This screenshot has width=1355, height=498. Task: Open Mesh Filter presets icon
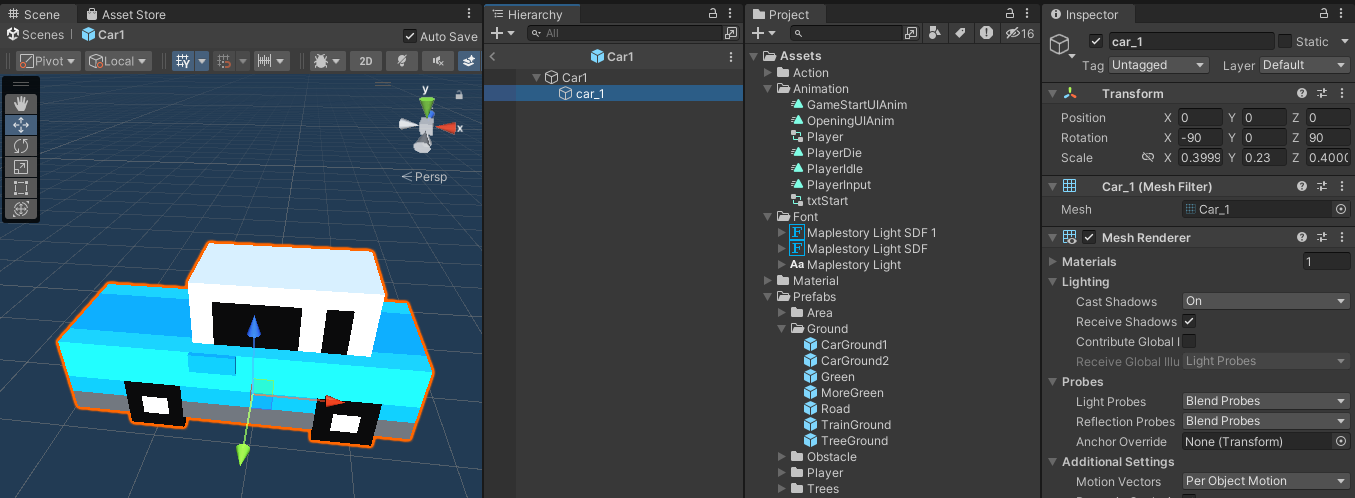click(1321, 186)
